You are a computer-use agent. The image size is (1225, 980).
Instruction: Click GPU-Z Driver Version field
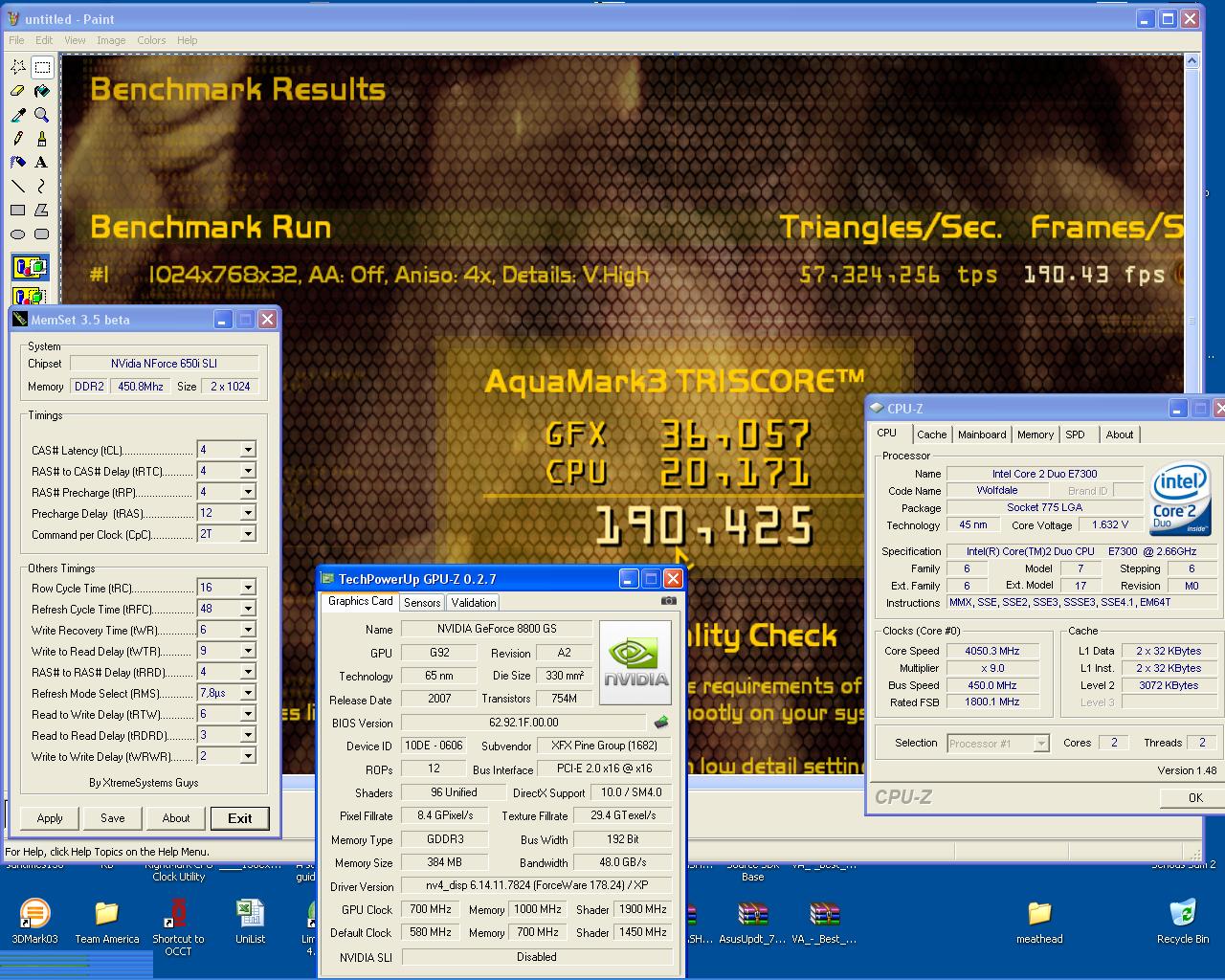click(x=537, y=885)
